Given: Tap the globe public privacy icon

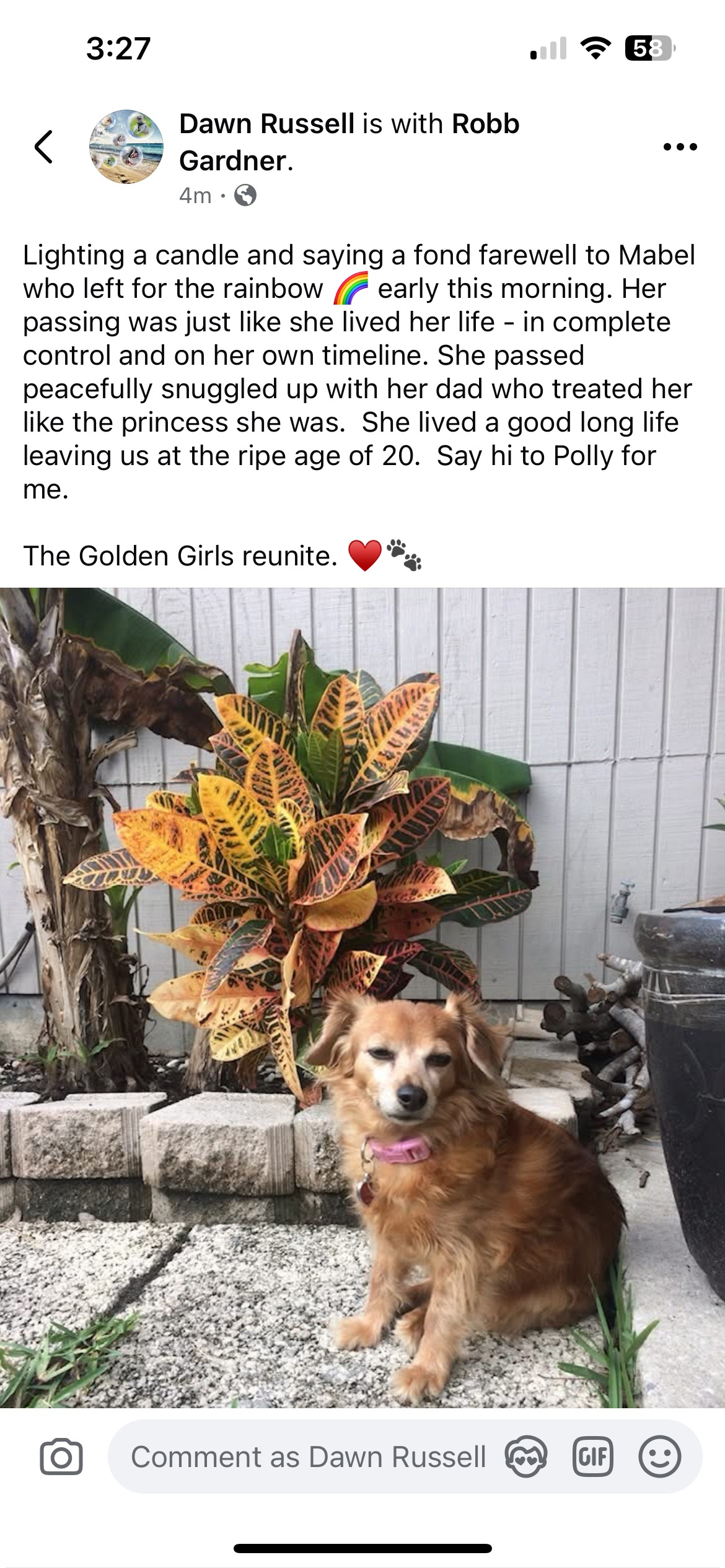Looking at the screenshot, I should point(245,196).
